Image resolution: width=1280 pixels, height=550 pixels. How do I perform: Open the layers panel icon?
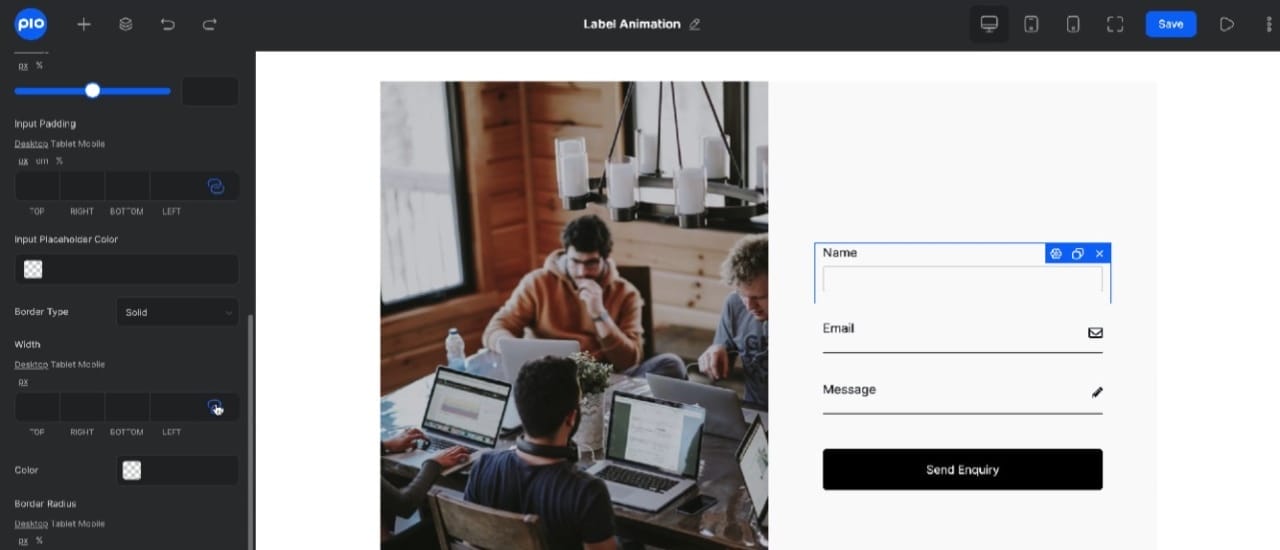pos(126,24)
